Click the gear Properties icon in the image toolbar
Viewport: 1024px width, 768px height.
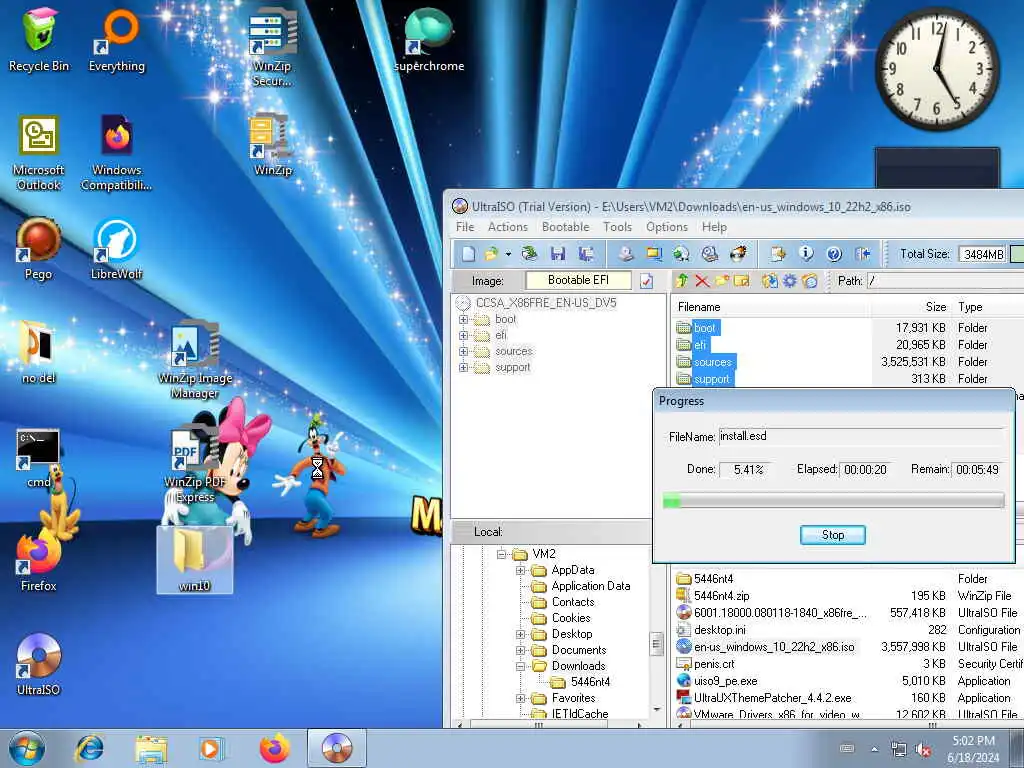pyautogui.click(x=790, y=281)
